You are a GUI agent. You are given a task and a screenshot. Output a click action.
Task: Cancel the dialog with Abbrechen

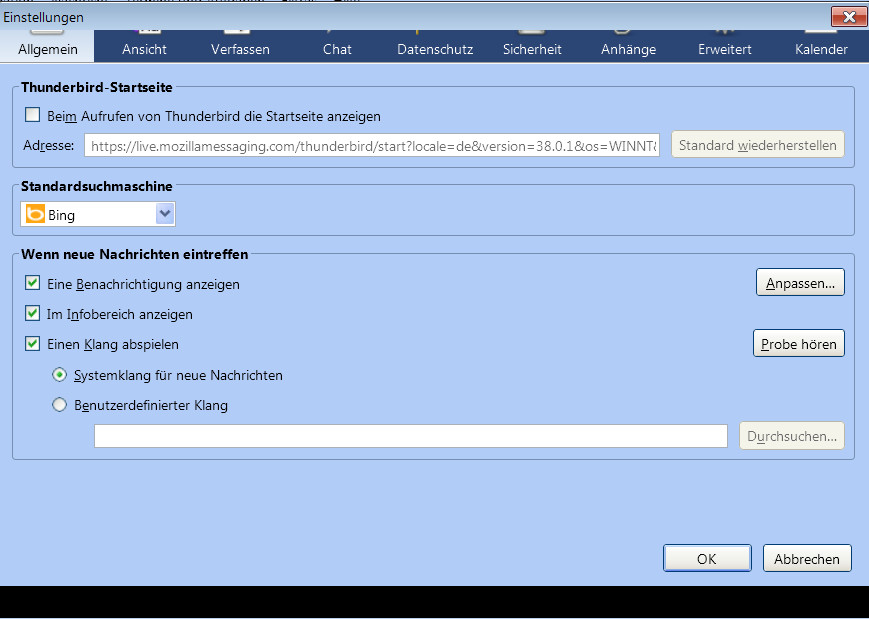(807, 558)
